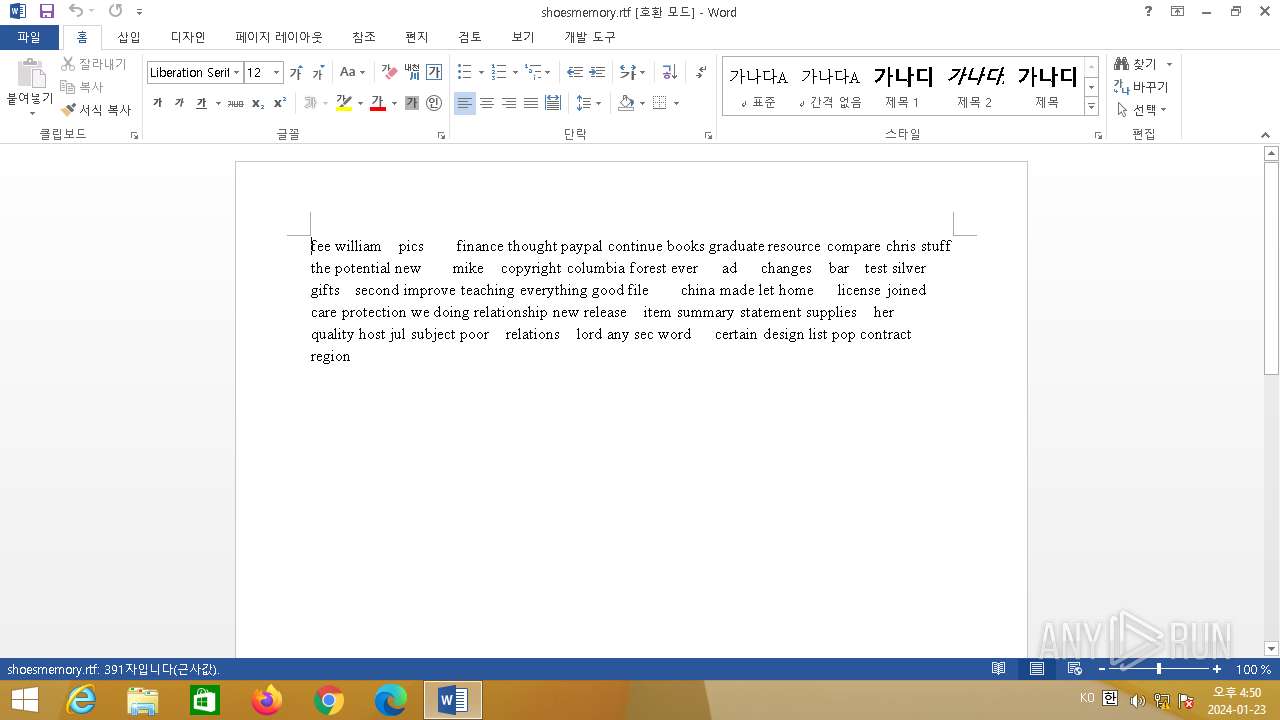
Task: Open the bullets list dropdown
Action: pos(481,73)
